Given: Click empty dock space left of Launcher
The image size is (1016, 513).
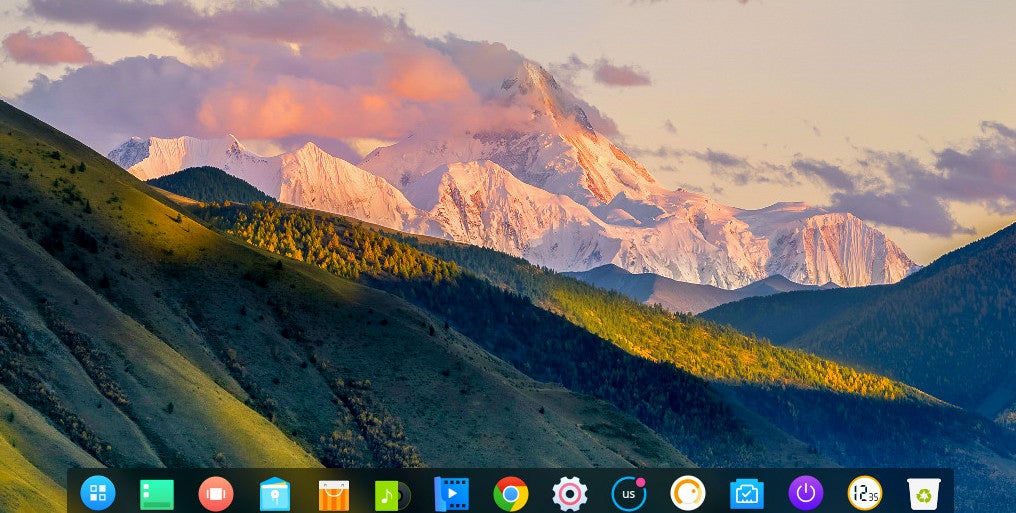Looking at the screenshot, I should click(73, 492).
